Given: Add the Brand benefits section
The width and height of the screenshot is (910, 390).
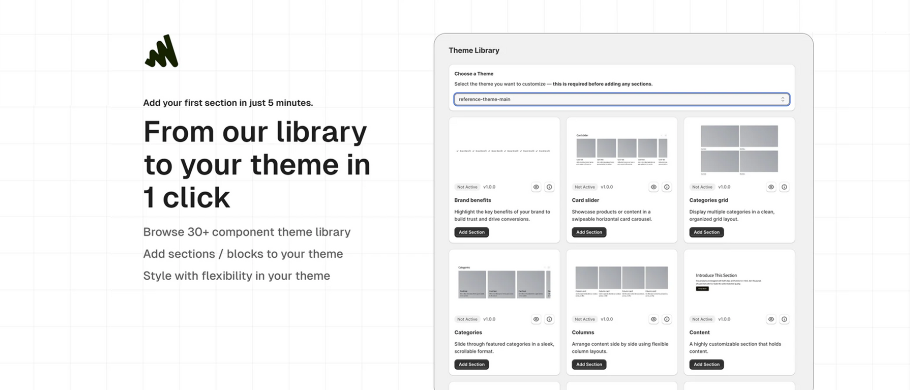Looking at the screenshot, I should pos(471,232).
